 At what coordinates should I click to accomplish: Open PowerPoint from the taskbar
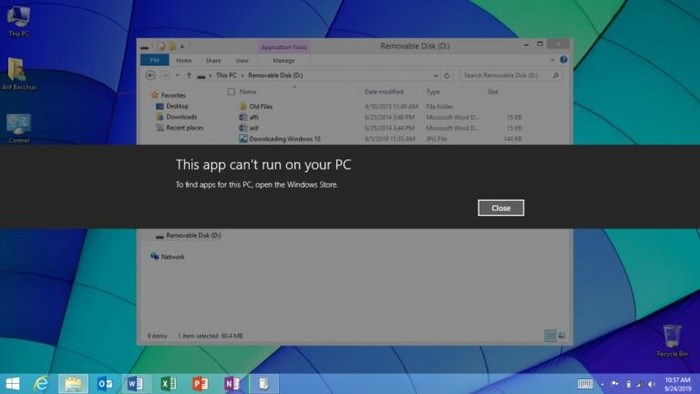pos(200,384)
